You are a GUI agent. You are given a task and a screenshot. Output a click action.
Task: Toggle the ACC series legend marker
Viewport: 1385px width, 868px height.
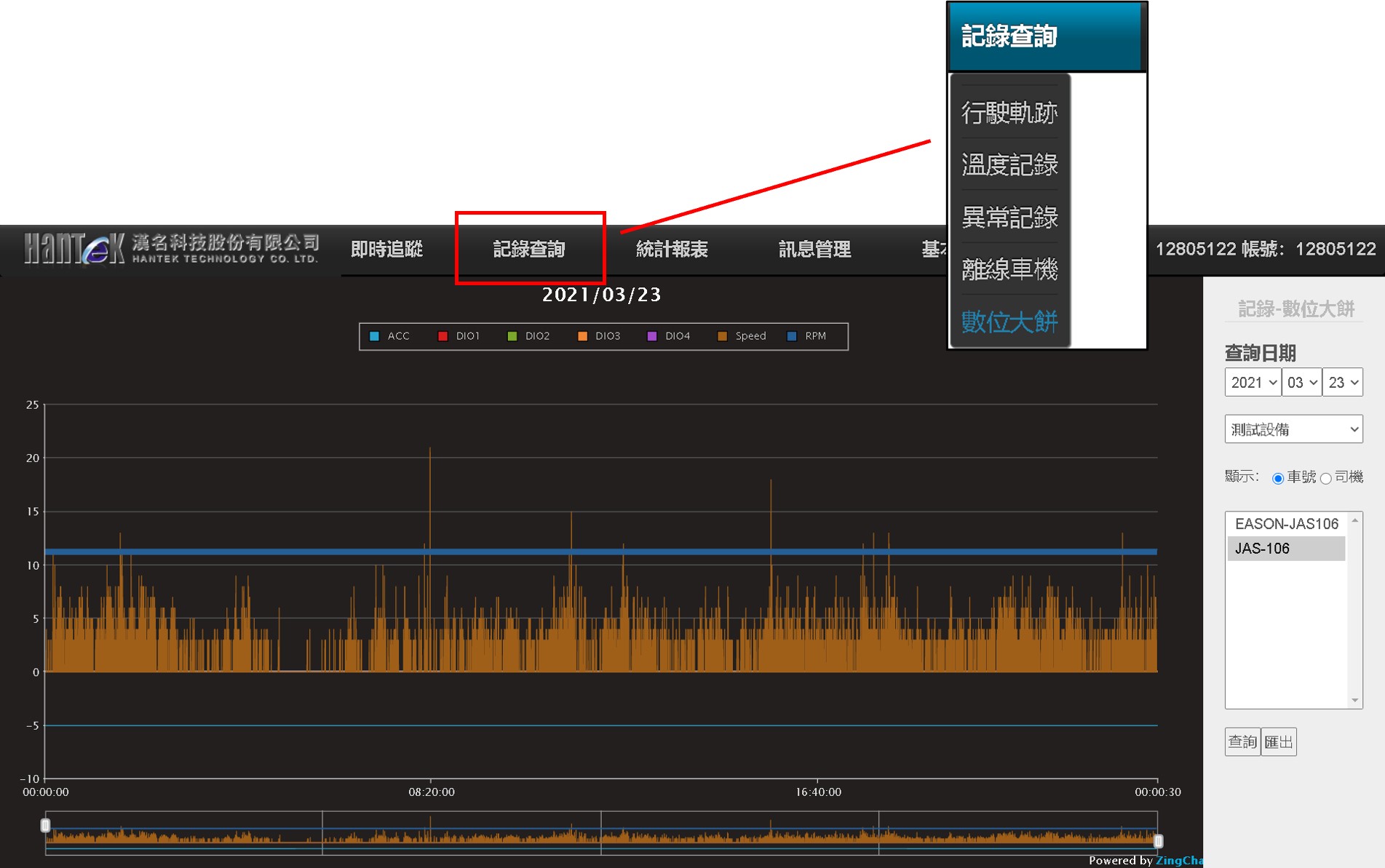coord(374,336)
